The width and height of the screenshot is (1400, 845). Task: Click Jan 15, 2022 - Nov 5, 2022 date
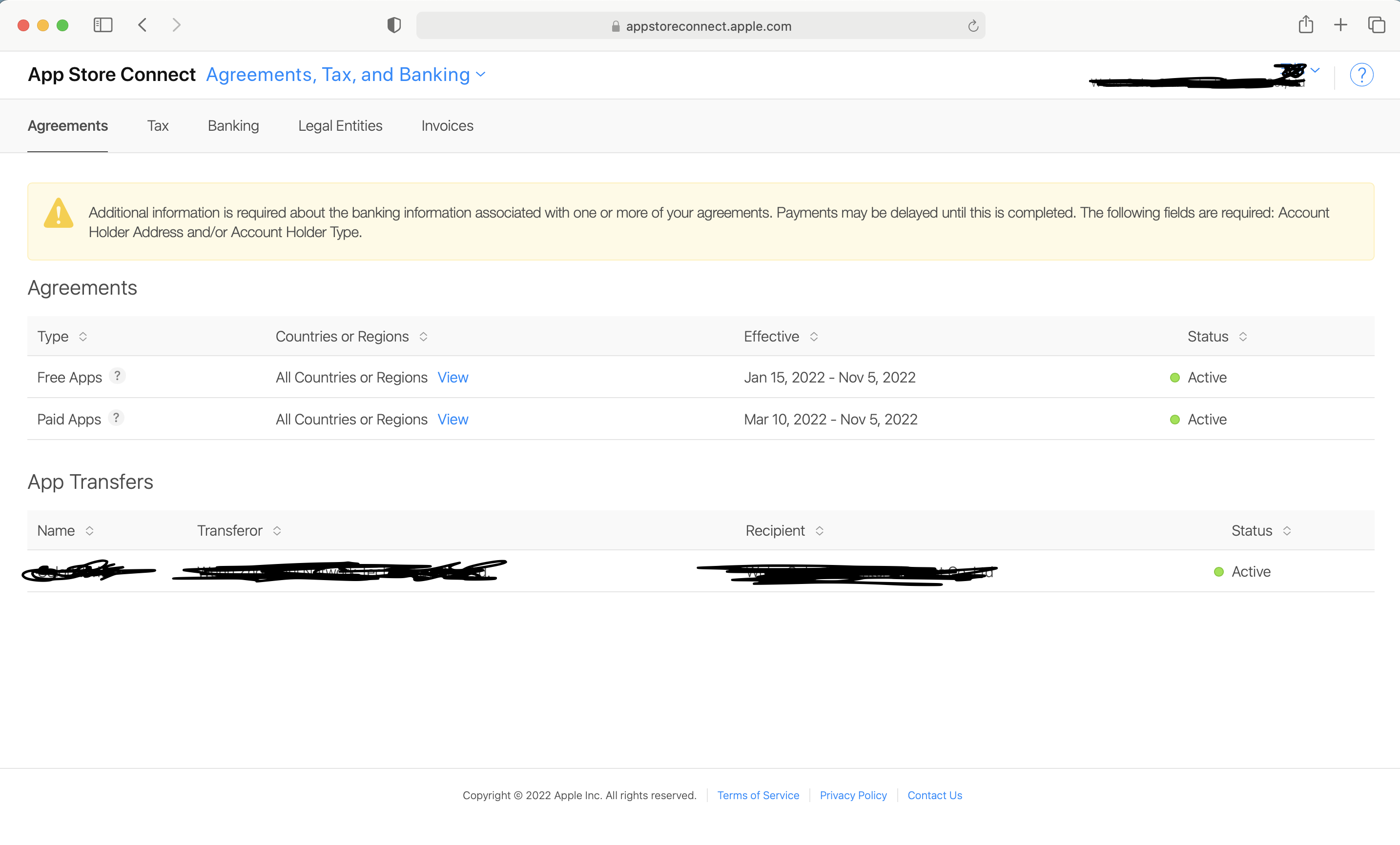coord(829,377)
